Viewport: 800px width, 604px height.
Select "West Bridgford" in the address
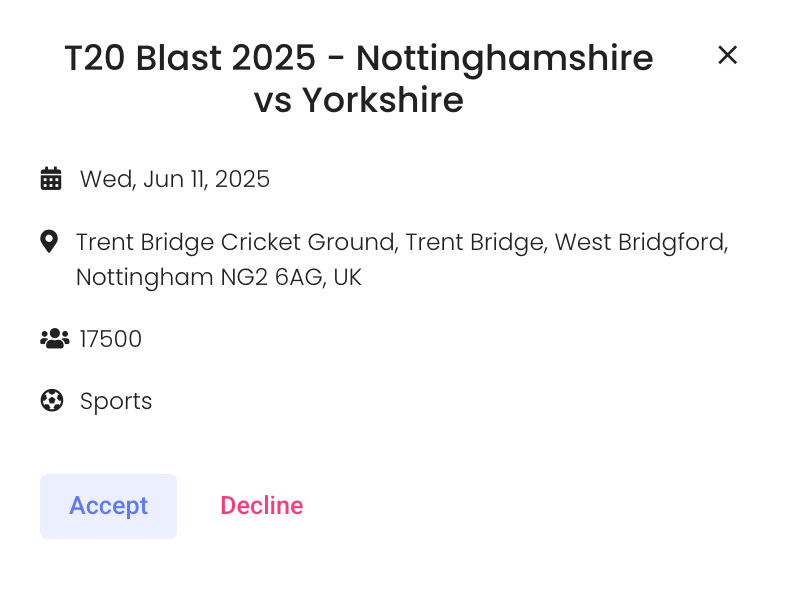[640, 242]
